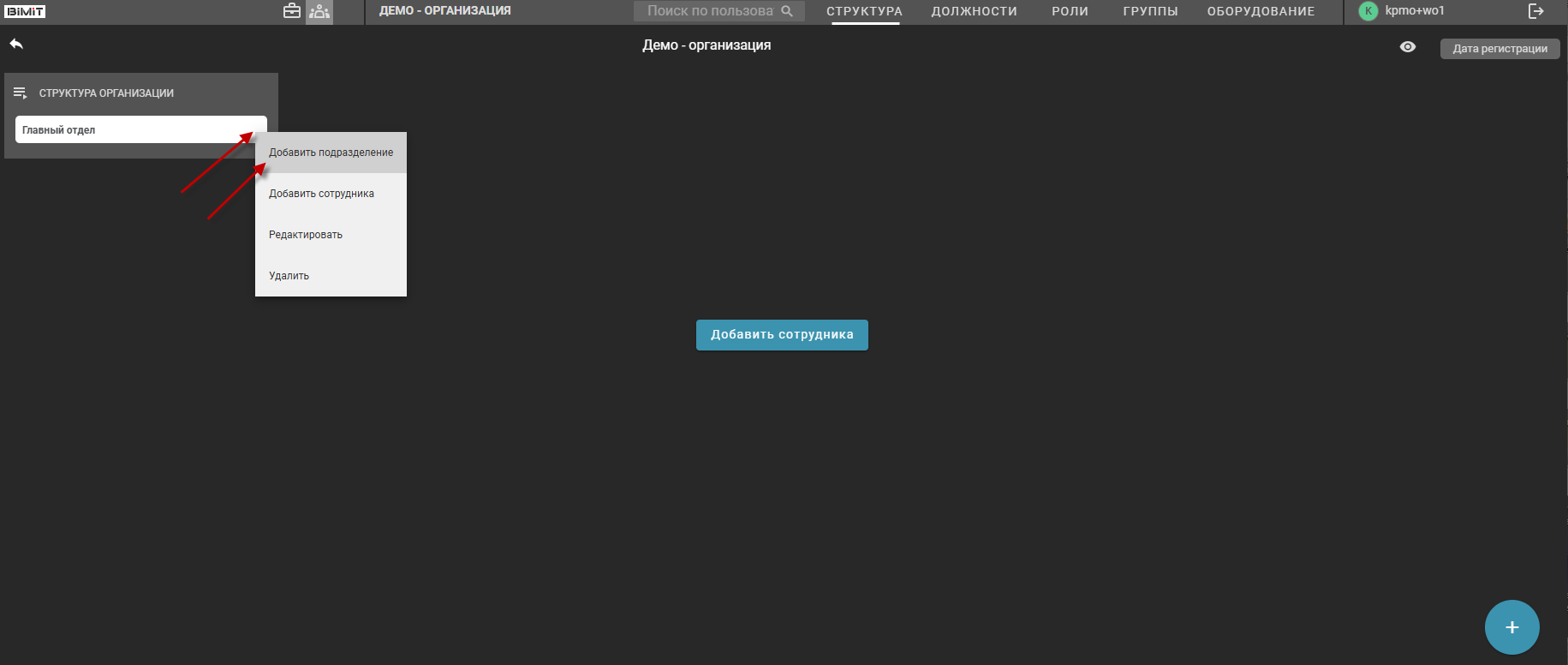The width and height of the screenshot is (1568, 665).
Task: Choose Добавить сотрудника in the context menu
Action: pos(321,194)
